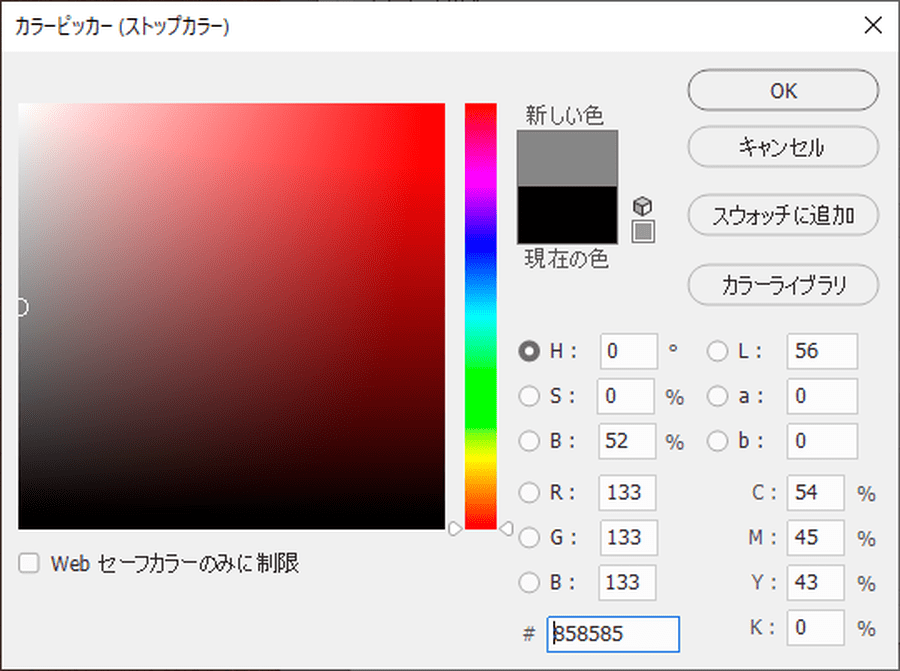Click the blue B field showing 133

(x=627, y=582)
